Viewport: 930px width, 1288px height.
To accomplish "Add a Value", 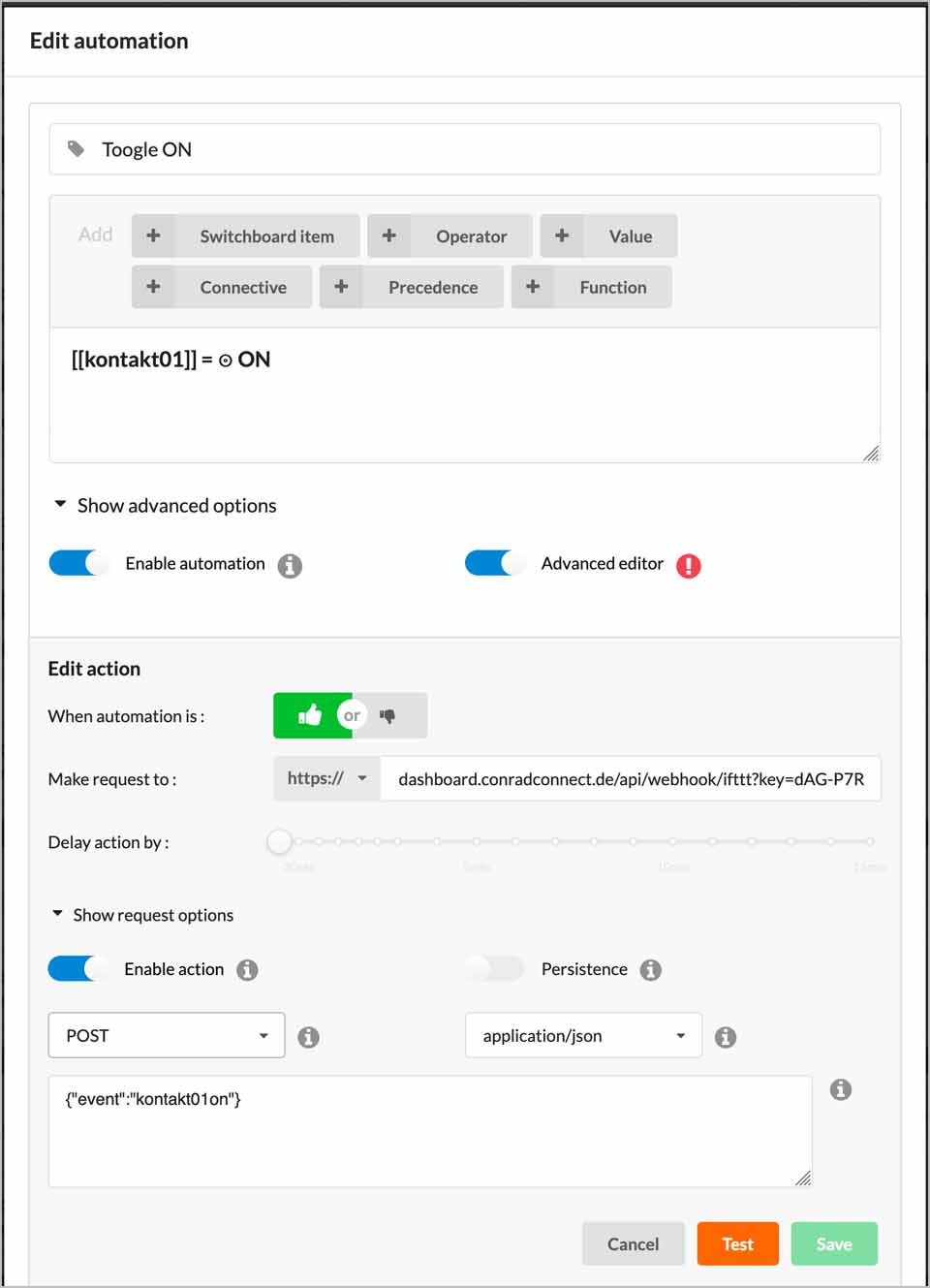I will pos(608,236).
